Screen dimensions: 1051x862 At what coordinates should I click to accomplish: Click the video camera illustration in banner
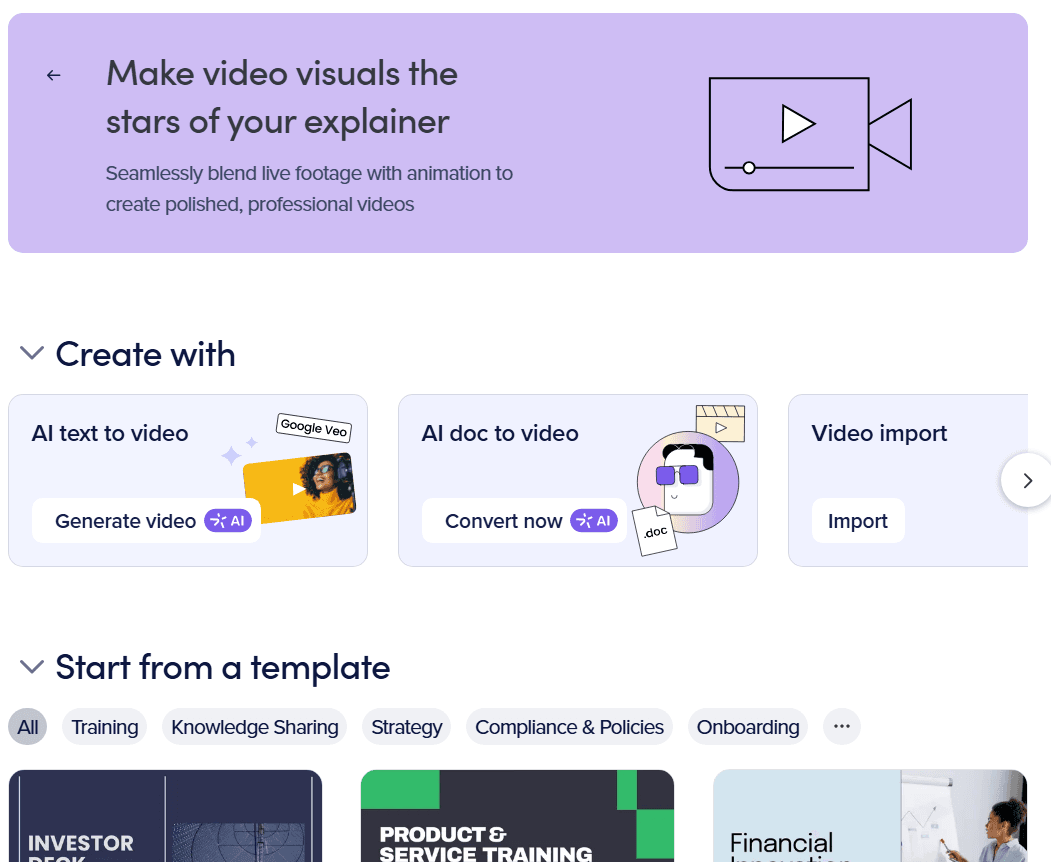click(x=809, y=133)
